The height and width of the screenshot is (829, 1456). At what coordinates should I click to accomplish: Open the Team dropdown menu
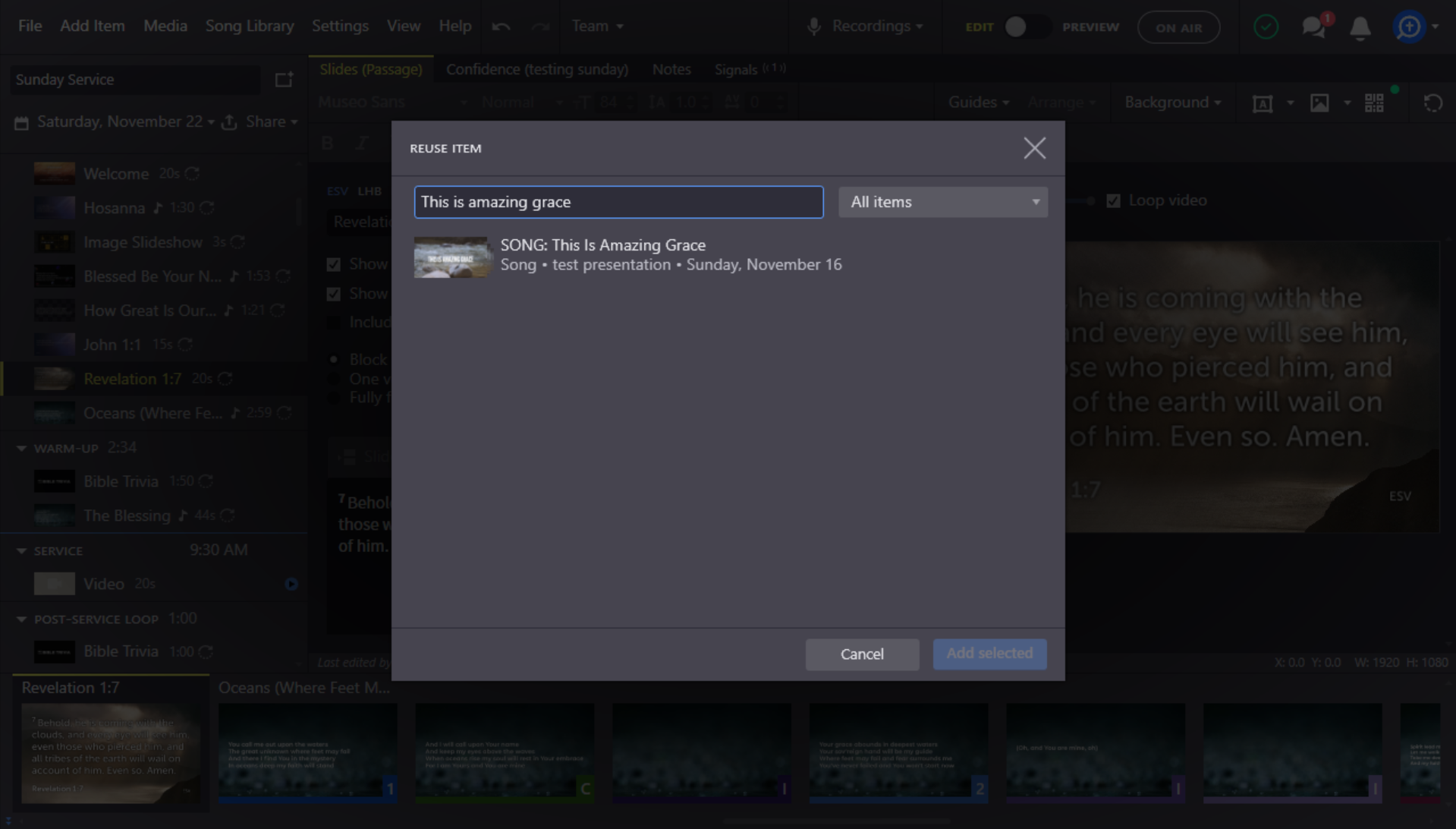[597, 27]
